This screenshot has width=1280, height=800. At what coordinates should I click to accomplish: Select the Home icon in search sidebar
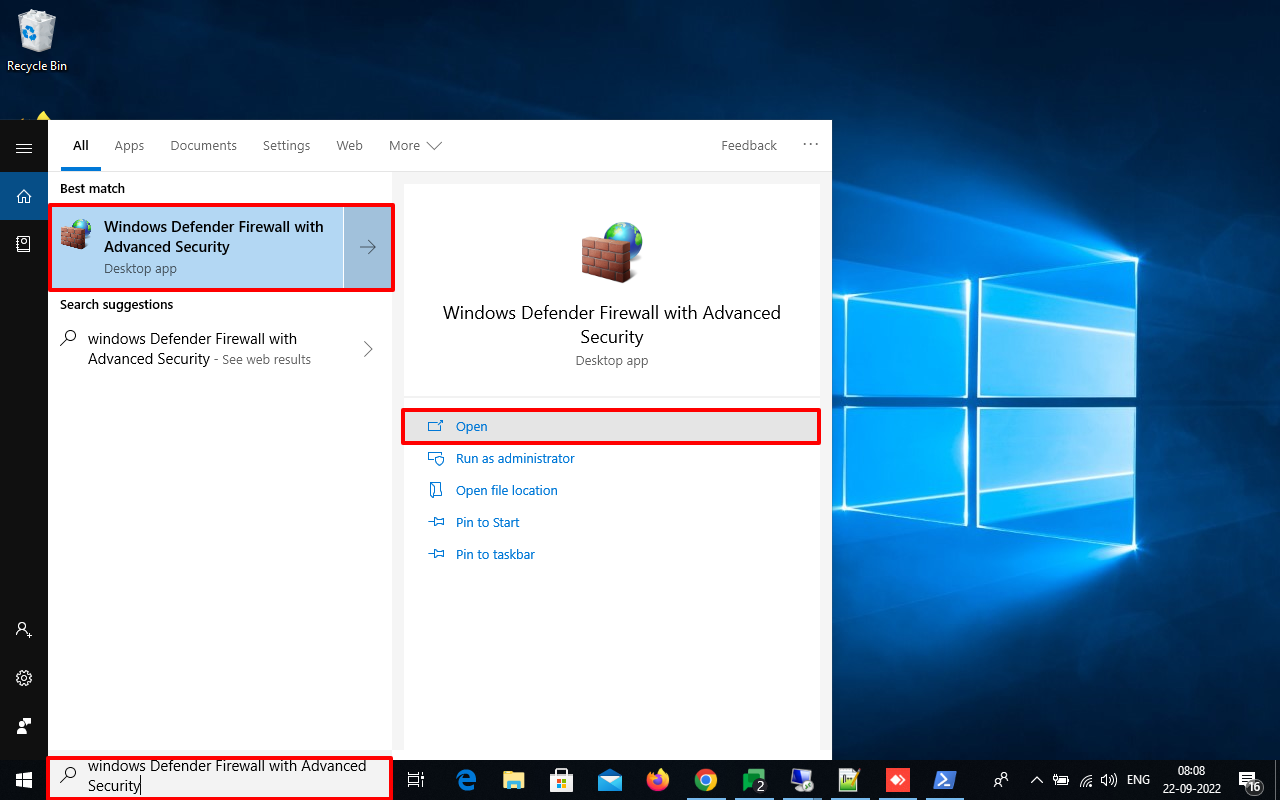click(24, 196)
